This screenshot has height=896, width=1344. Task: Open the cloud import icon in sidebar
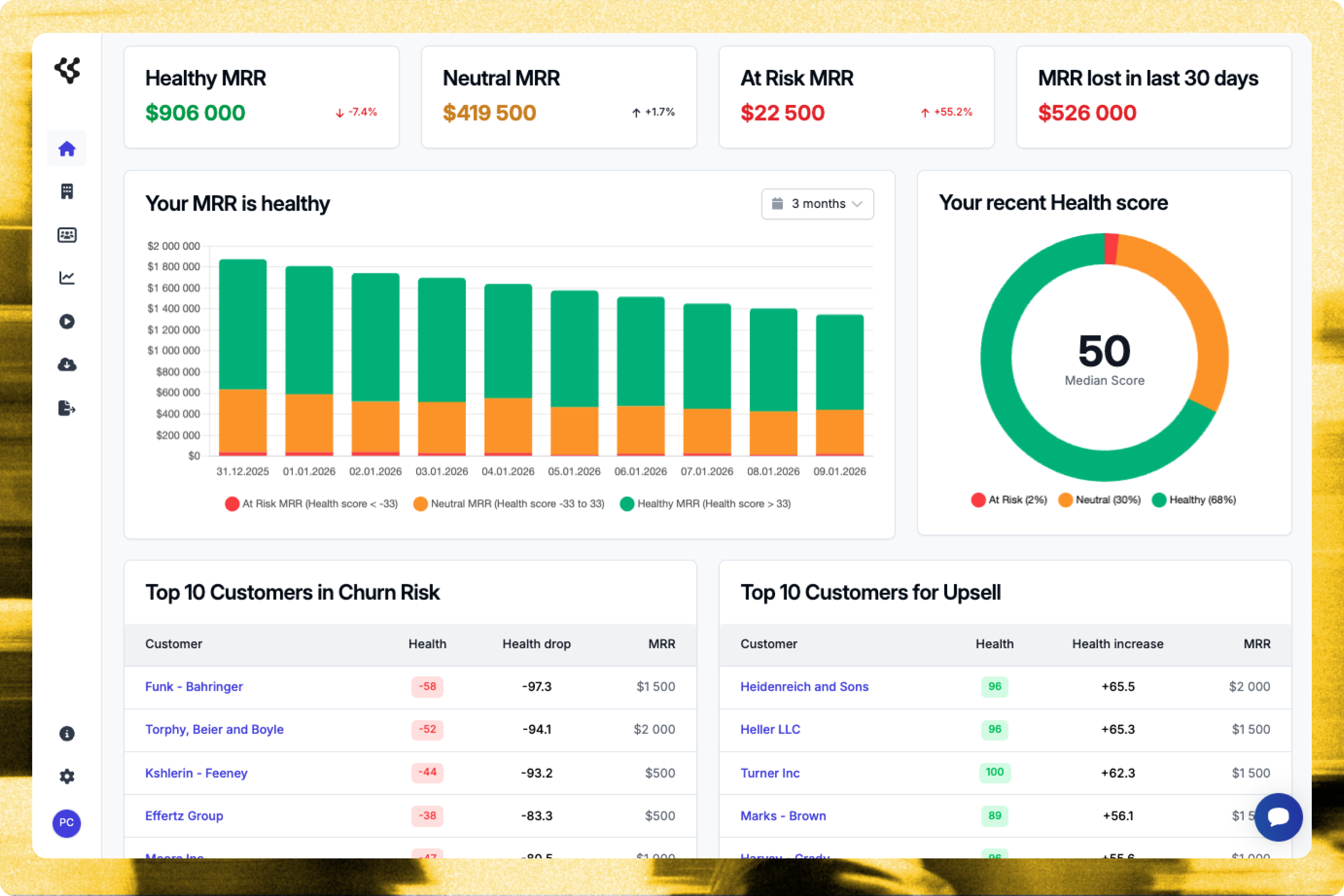(67, 364)
